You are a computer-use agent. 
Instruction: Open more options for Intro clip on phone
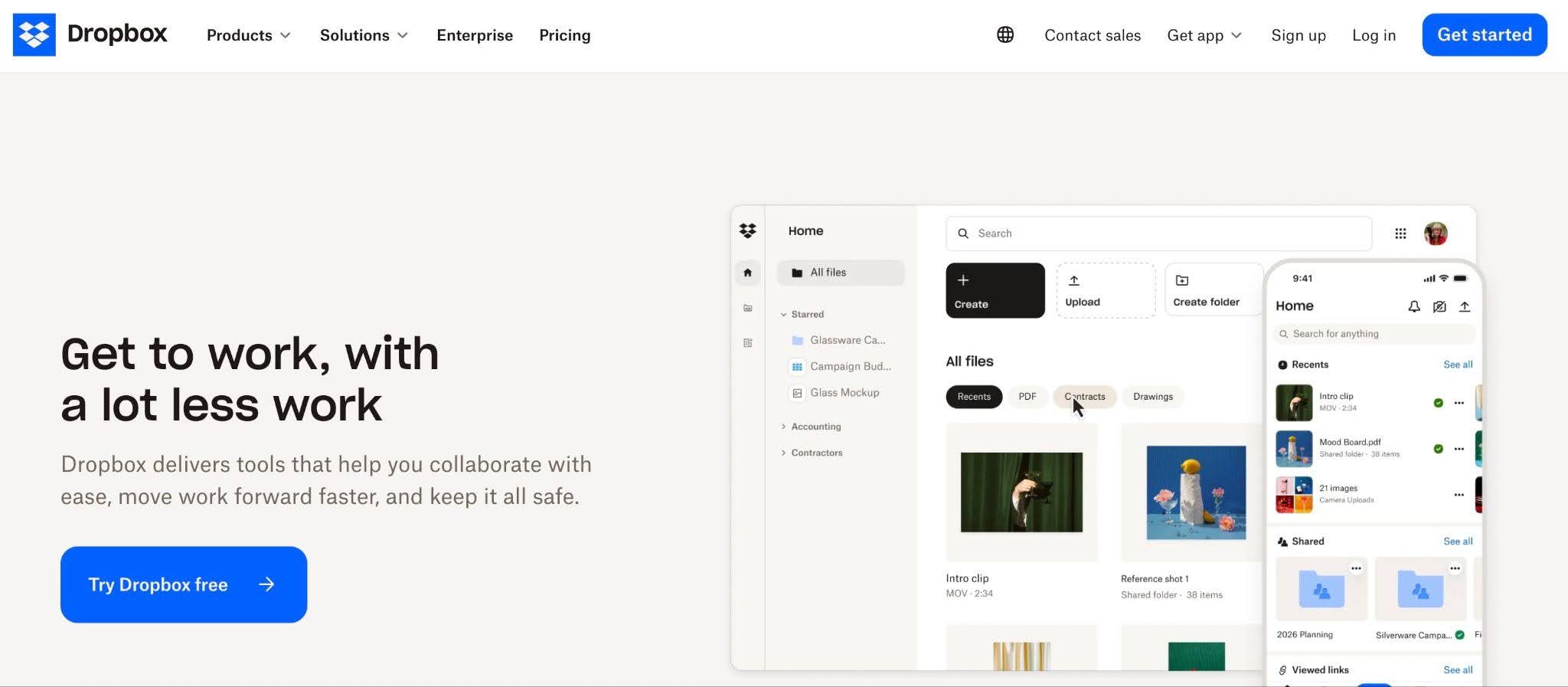[x=1459, y=403]
